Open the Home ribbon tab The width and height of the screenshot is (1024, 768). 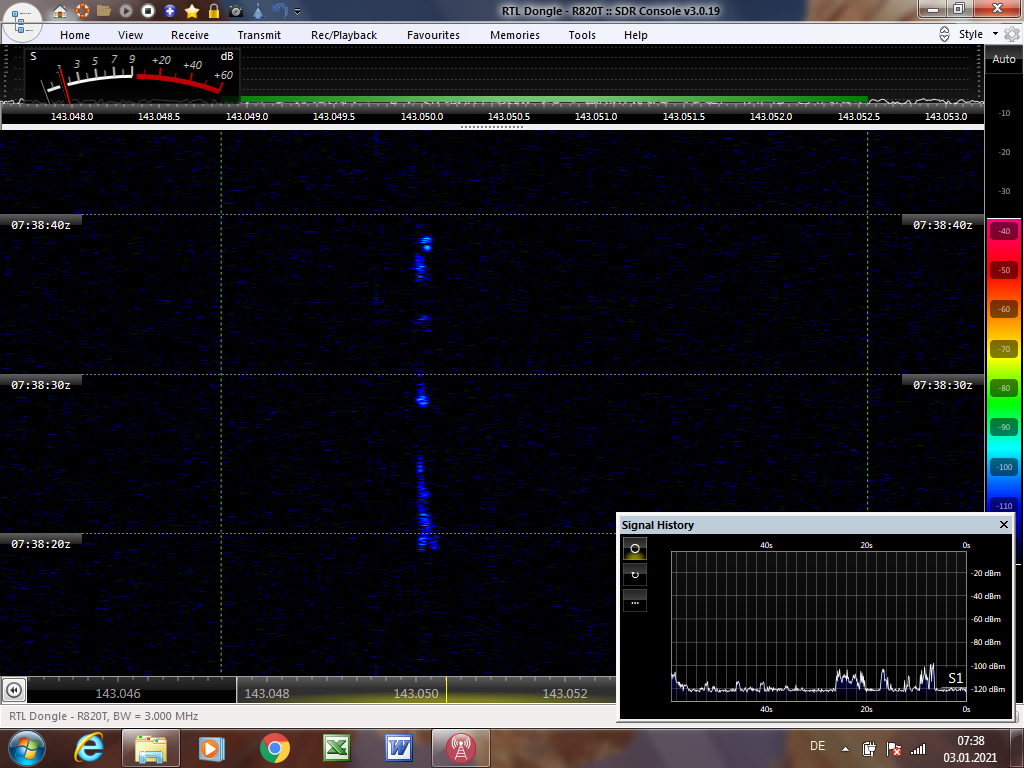[x=75, y=35]
